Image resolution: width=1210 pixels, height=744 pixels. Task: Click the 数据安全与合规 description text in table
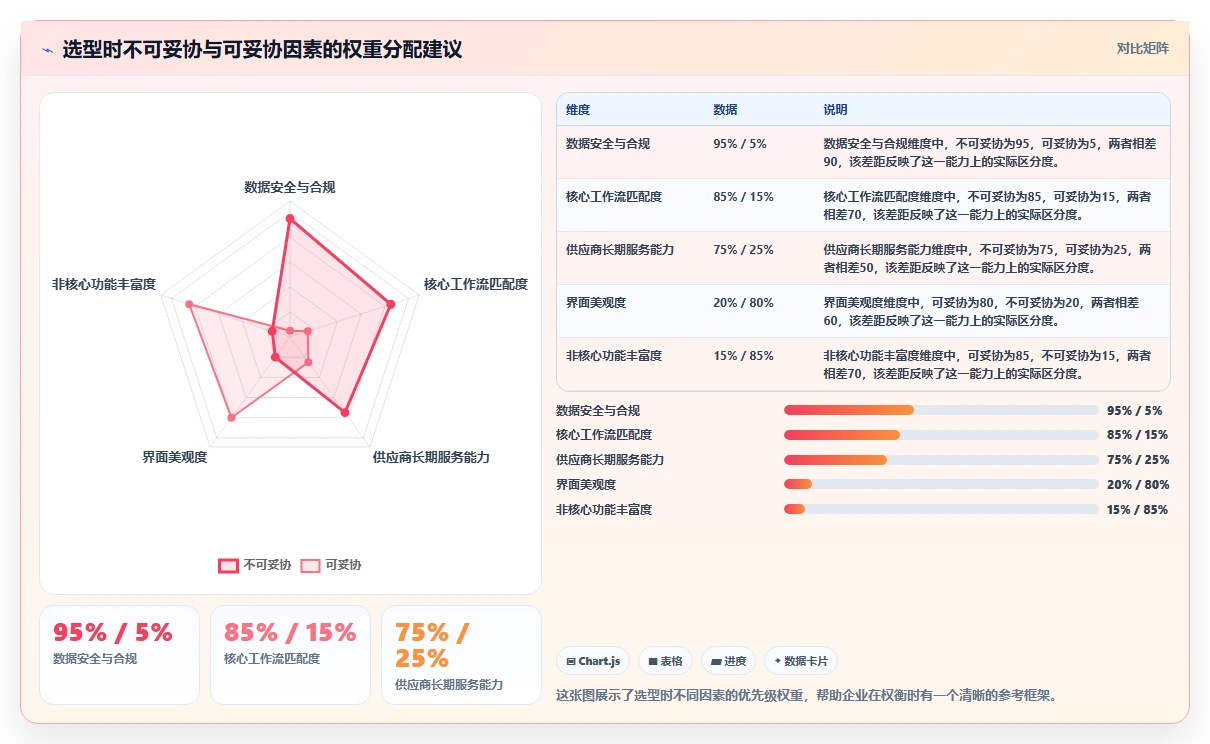[x=990, y=152]
